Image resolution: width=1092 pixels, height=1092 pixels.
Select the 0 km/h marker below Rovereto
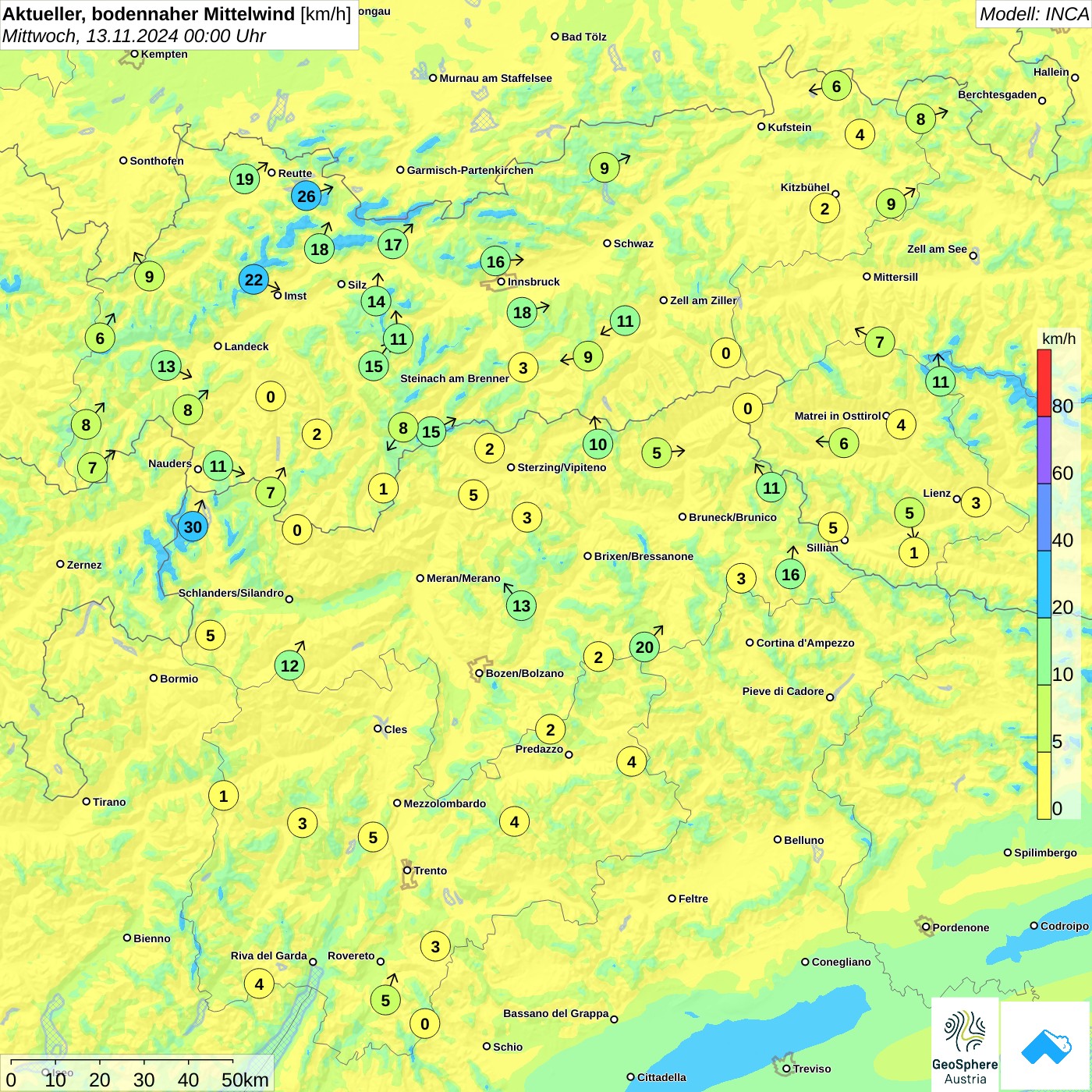pyautogui.click(x=424, y=1023)
